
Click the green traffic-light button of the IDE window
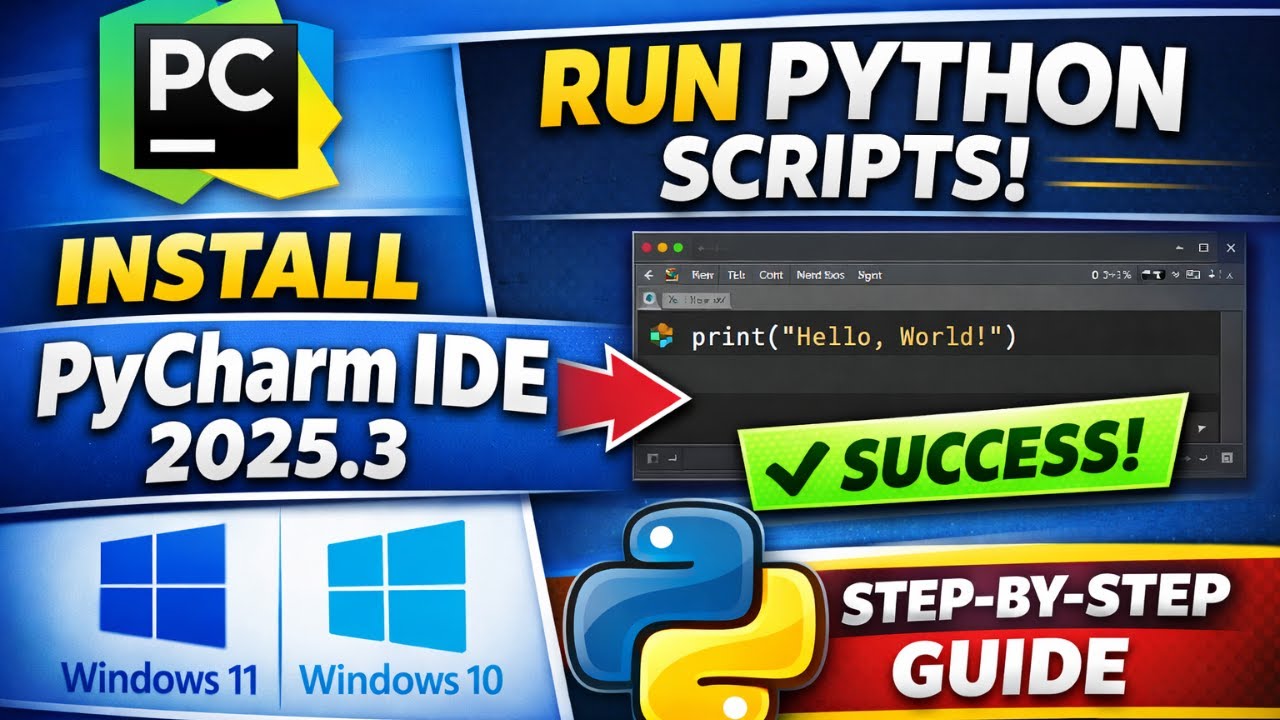(x=678, y=247)
